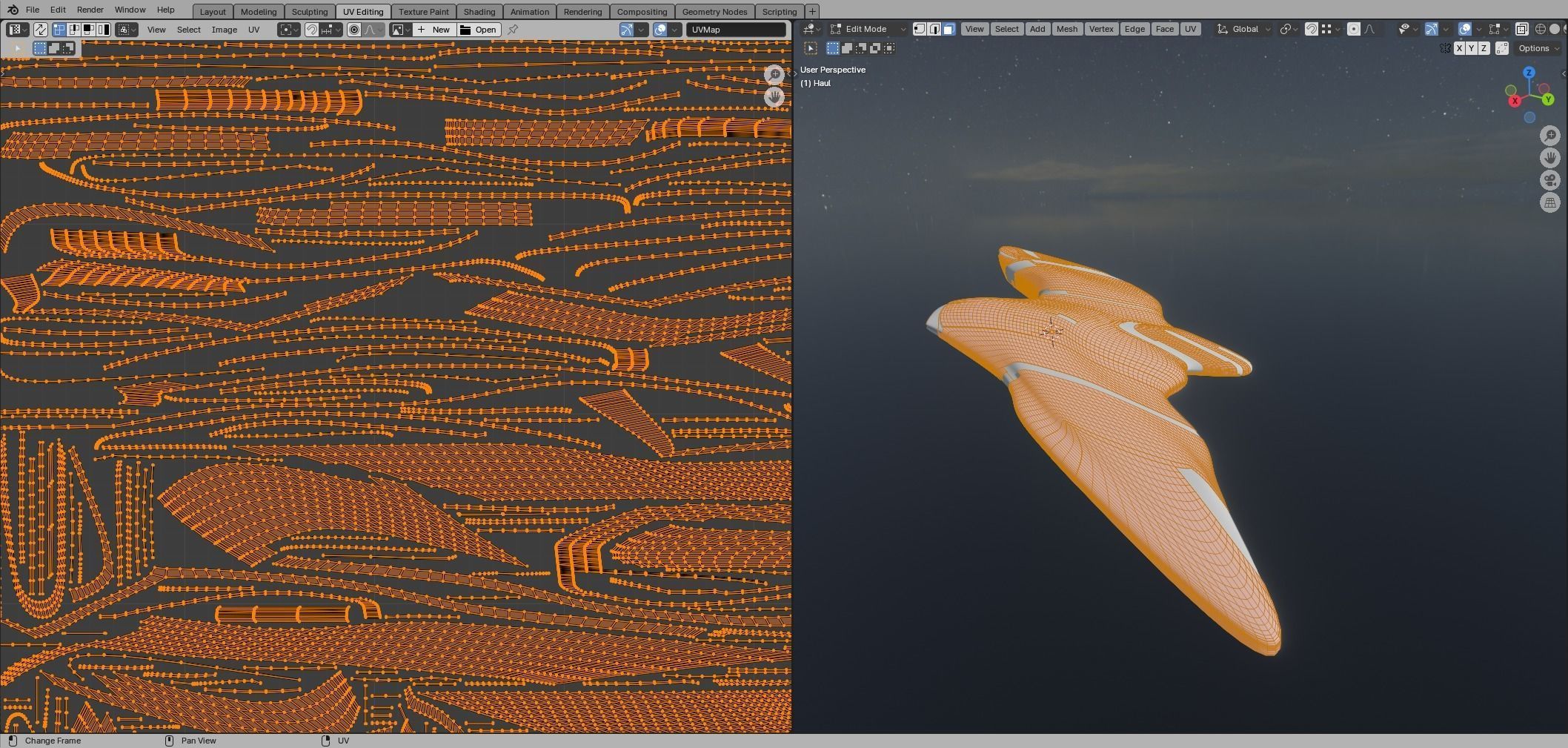Screen dimensions: 1568x748
Task: Zoom the UV editor view with magnifier gizmo
Action: pyautogui.click(x=774, y=74)
